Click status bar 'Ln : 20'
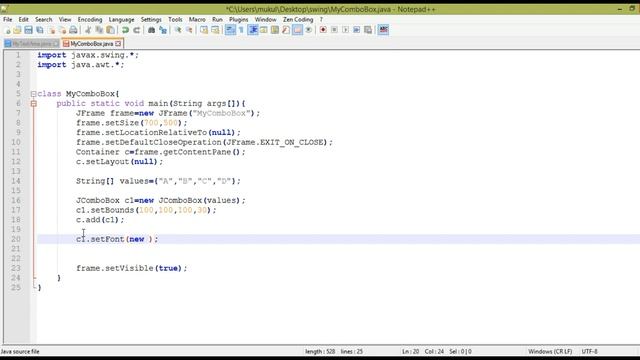This screenshot has width=640, height=360. click(411, 351)
